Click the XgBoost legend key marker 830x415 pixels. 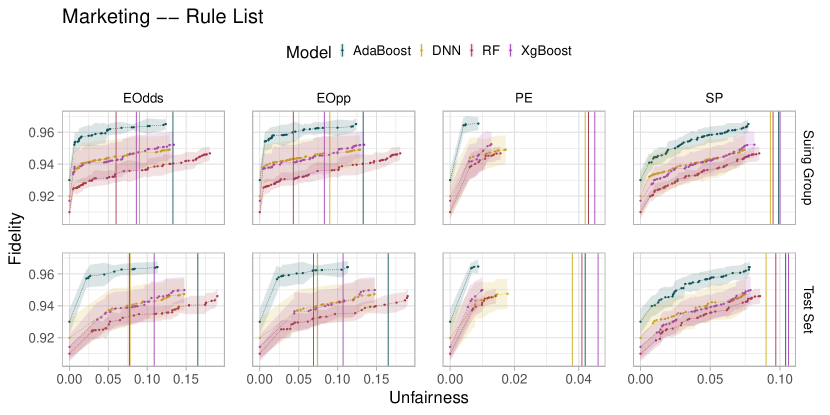coord(511,51)
